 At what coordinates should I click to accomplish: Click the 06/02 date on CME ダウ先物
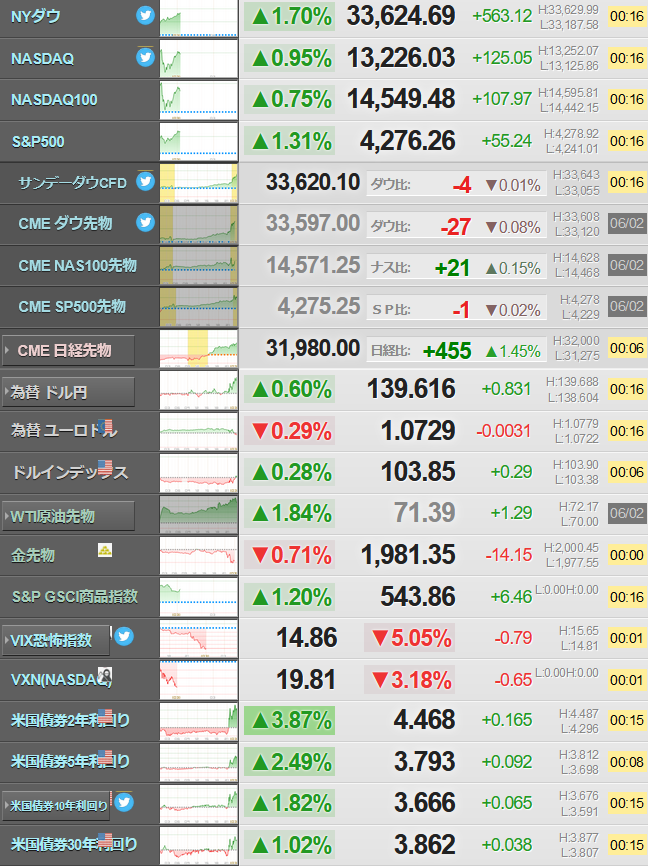click(x=626, y=223)
